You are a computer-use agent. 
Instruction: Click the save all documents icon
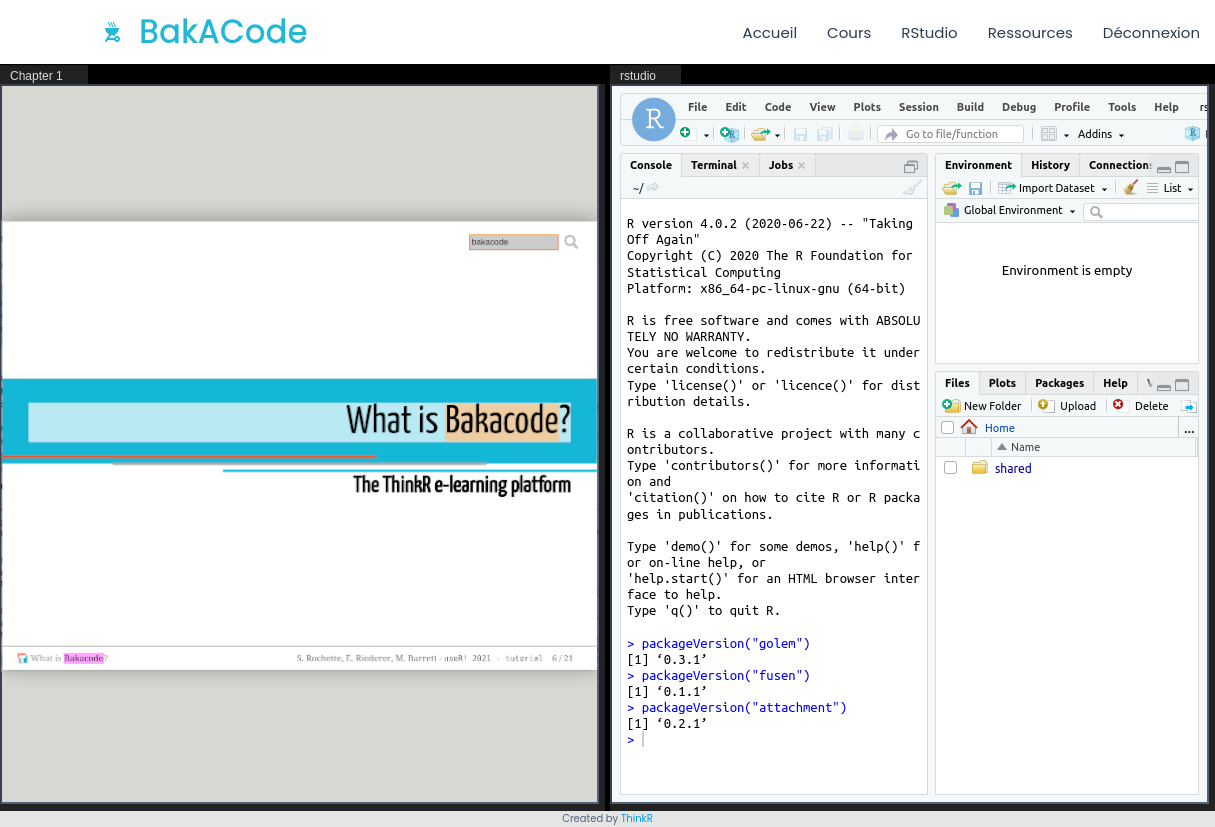[x=825, y=134]
